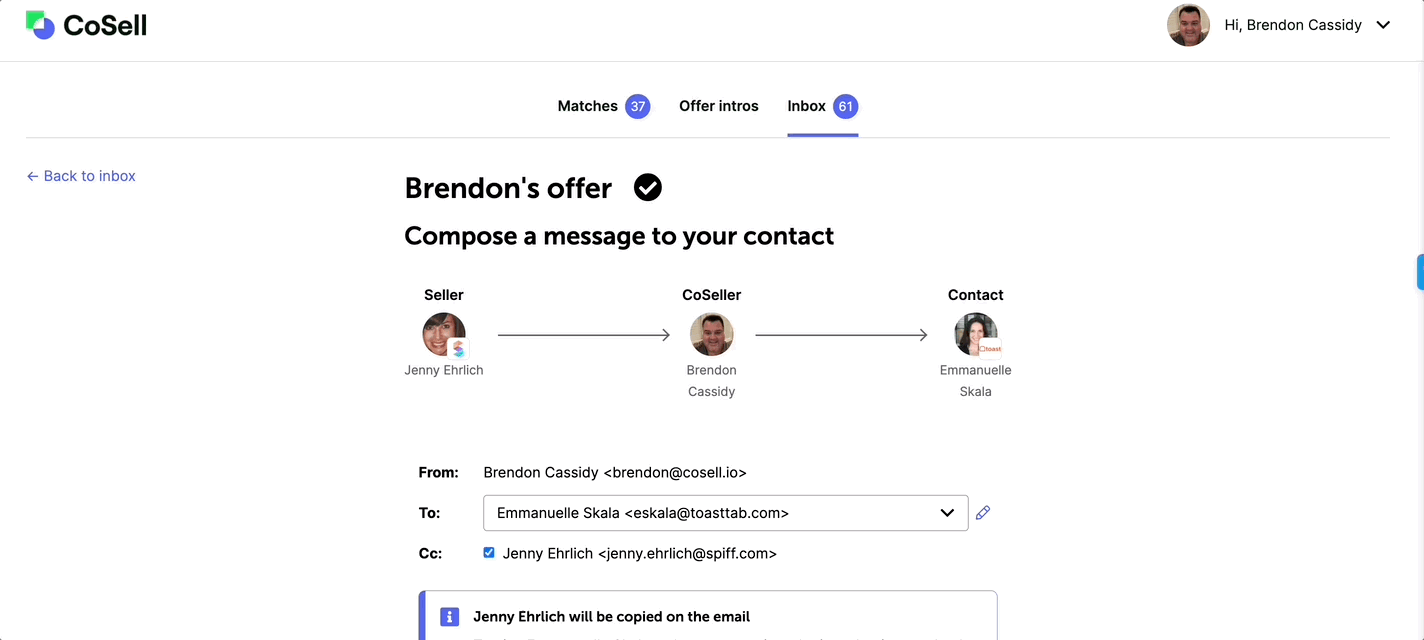Click the blue info icon in notice box
The height and width of the screenshot is (640, 1424).
point(450,617)
